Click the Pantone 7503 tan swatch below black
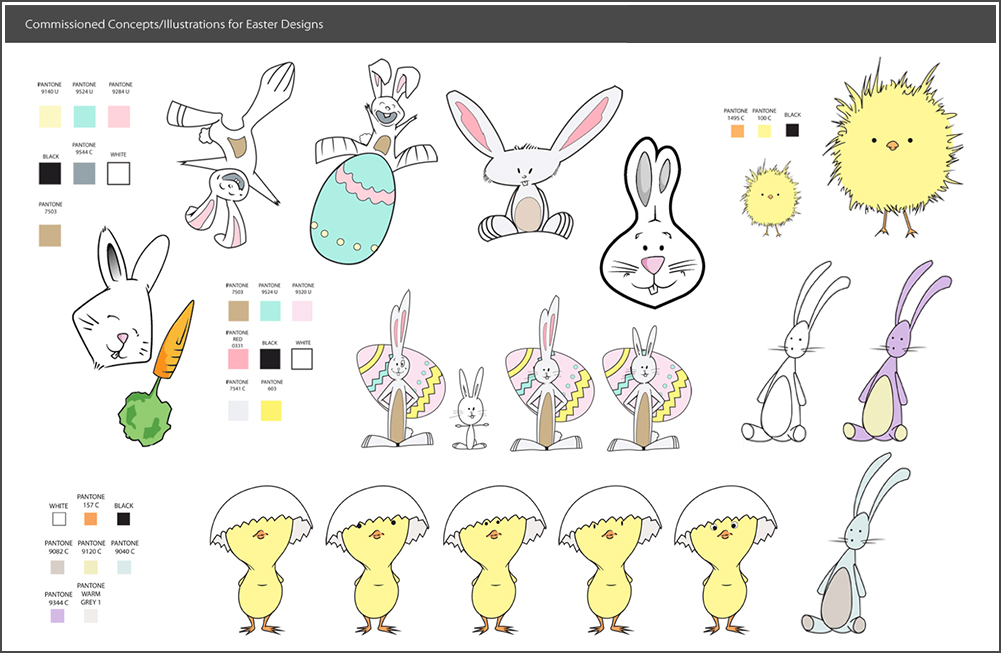 coord(50,234)
